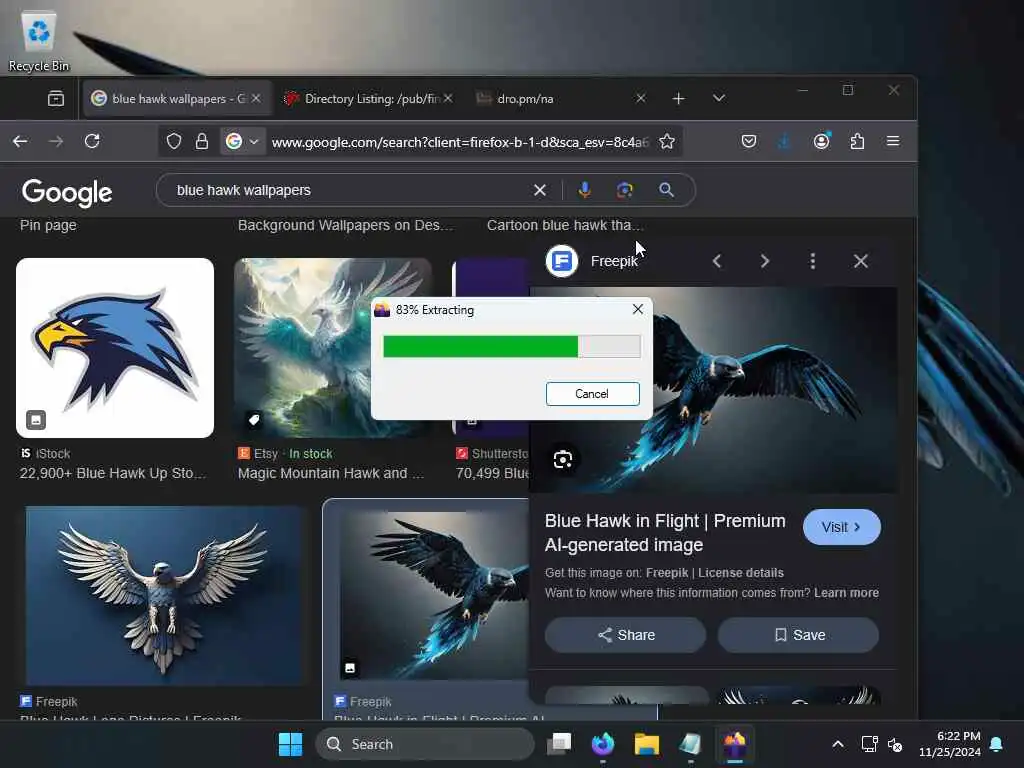Open File Explorer from the taskbar

(x=647, y=744)
